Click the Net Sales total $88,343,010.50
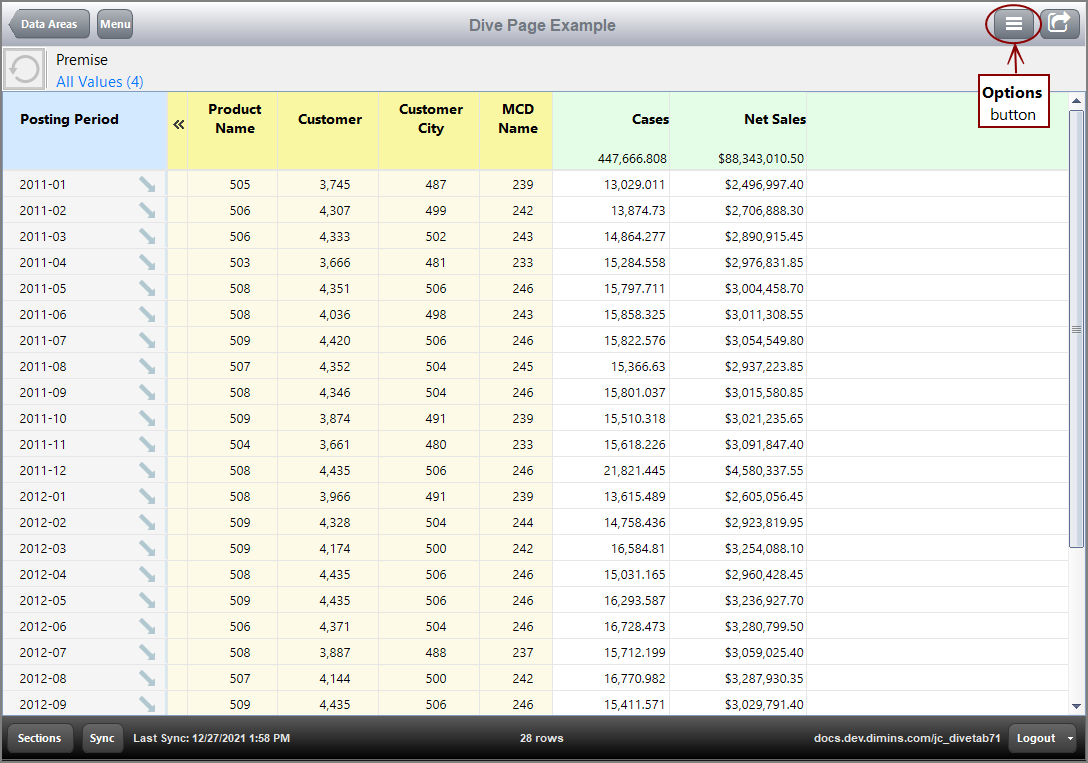Viewport: 1088px width, 763px height. [761, 159]
